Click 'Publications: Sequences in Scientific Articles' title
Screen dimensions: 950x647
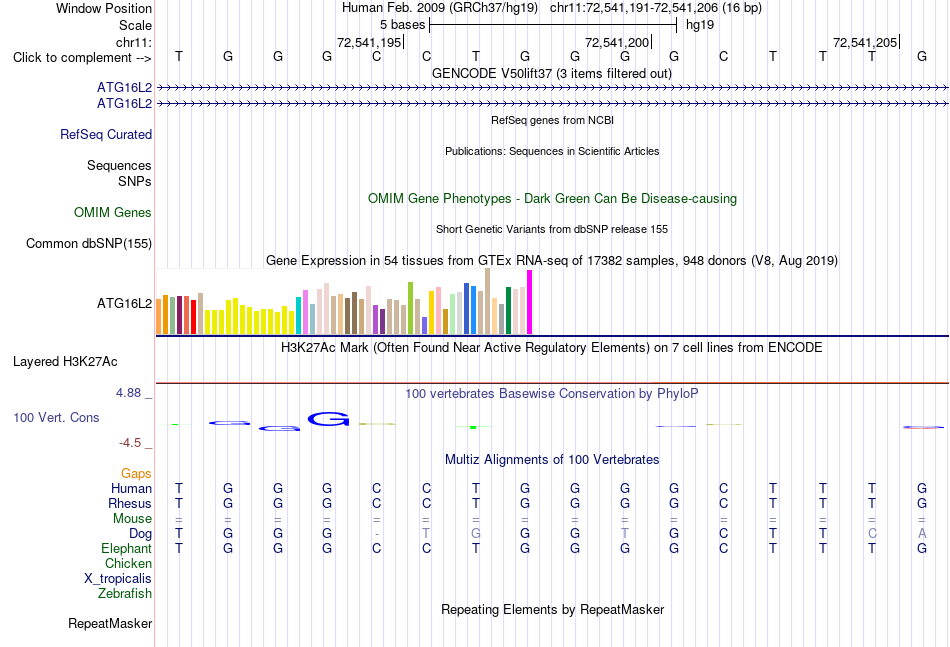[552, 151]
